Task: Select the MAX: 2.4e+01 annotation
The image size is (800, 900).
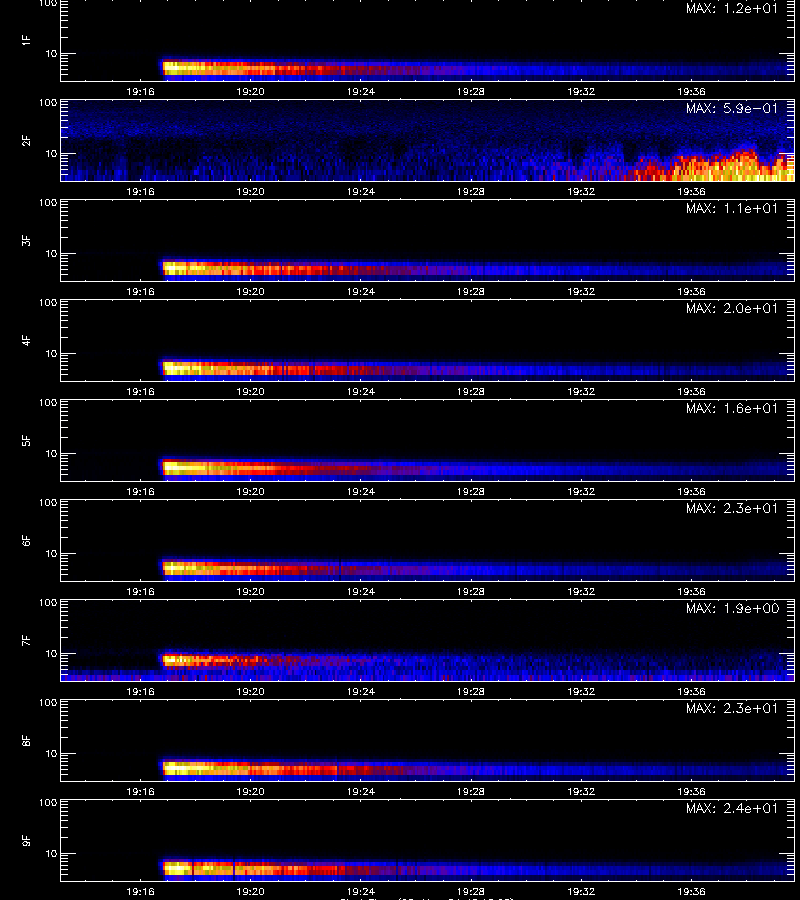Action: (732, 808)
